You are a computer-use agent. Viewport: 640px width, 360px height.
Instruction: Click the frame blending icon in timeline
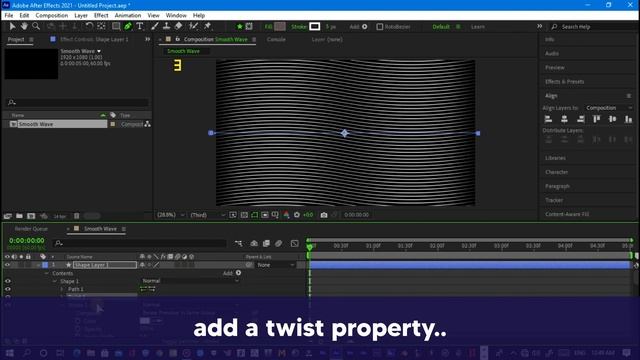click(x=266, y=243)
